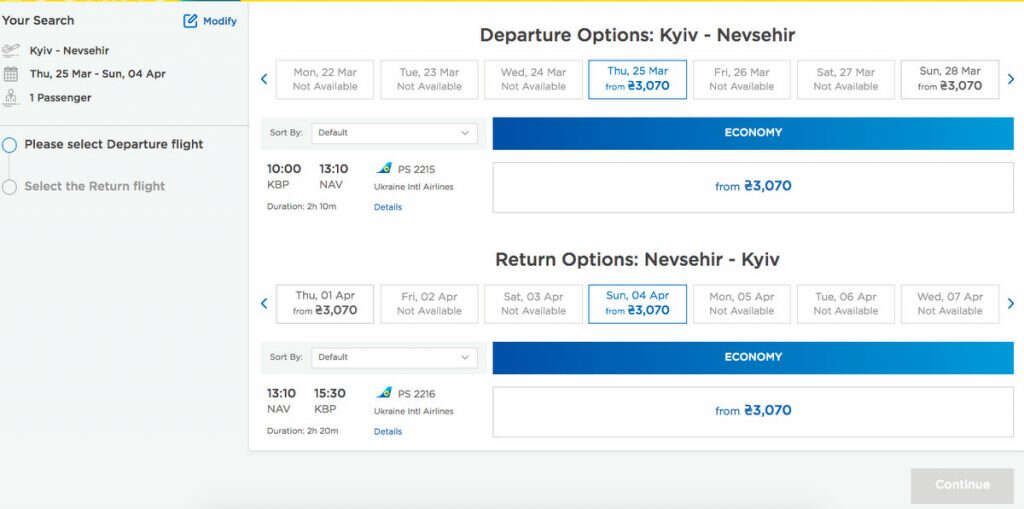Show later return dates with right arrow
Viewport: 1024px width, 509px height.
pos(1011,303)
